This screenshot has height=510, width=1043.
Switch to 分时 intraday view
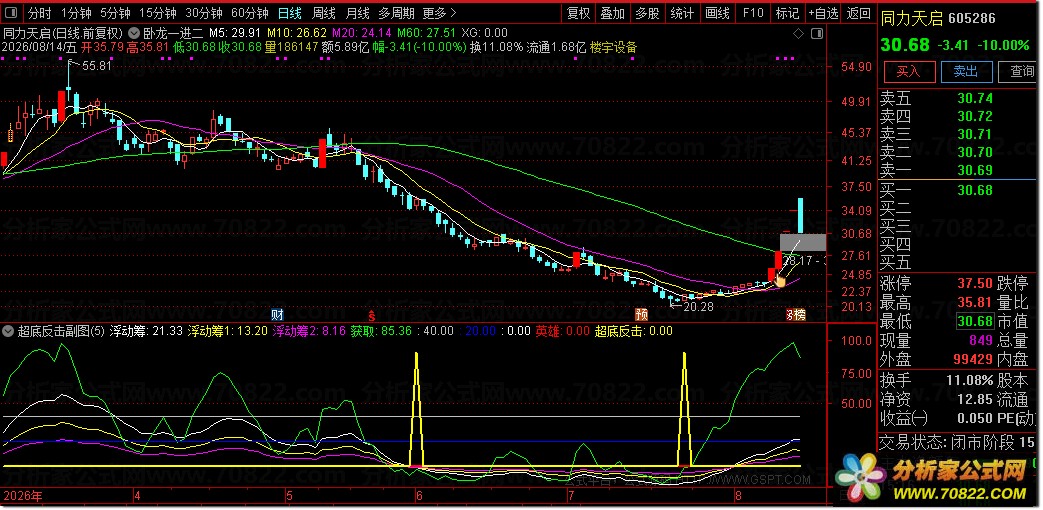39,13
